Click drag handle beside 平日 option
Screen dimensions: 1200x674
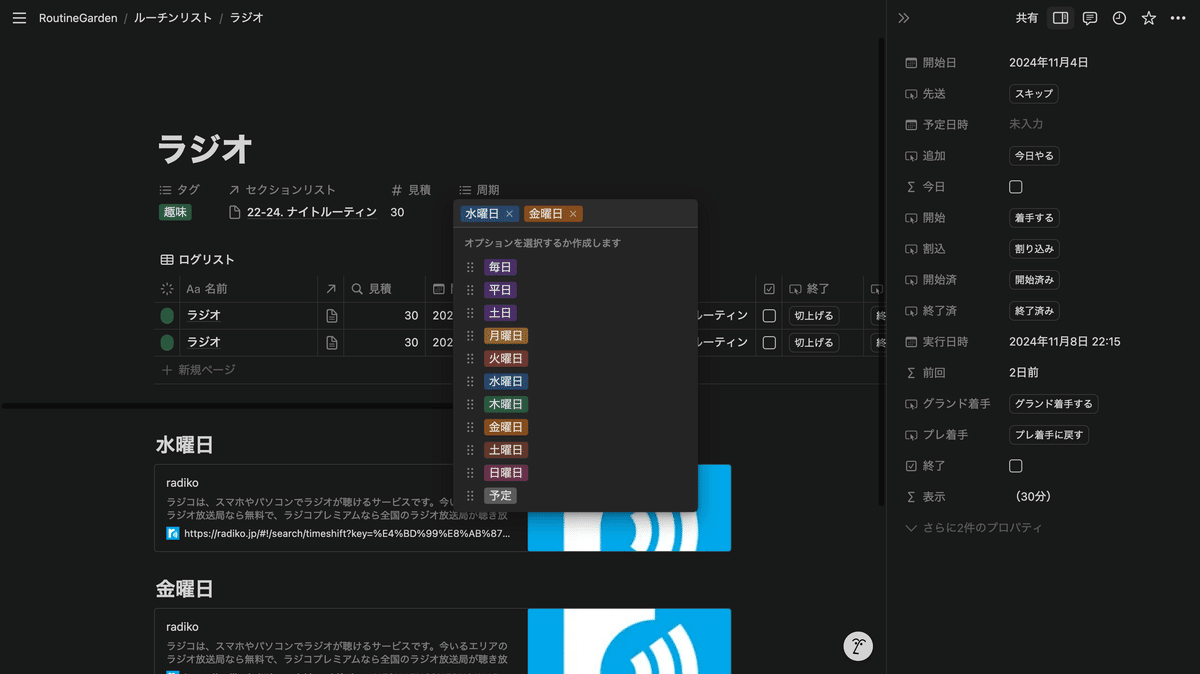point(470,290)
